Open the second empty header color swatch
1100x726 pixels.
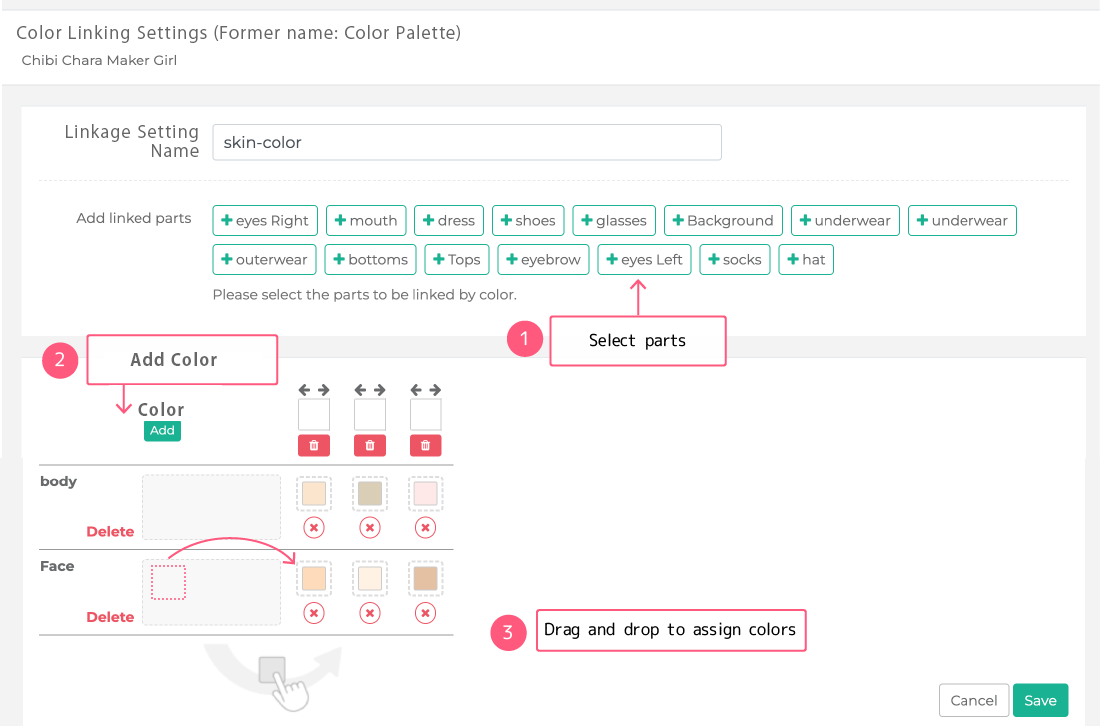click(x=370, y=415)
